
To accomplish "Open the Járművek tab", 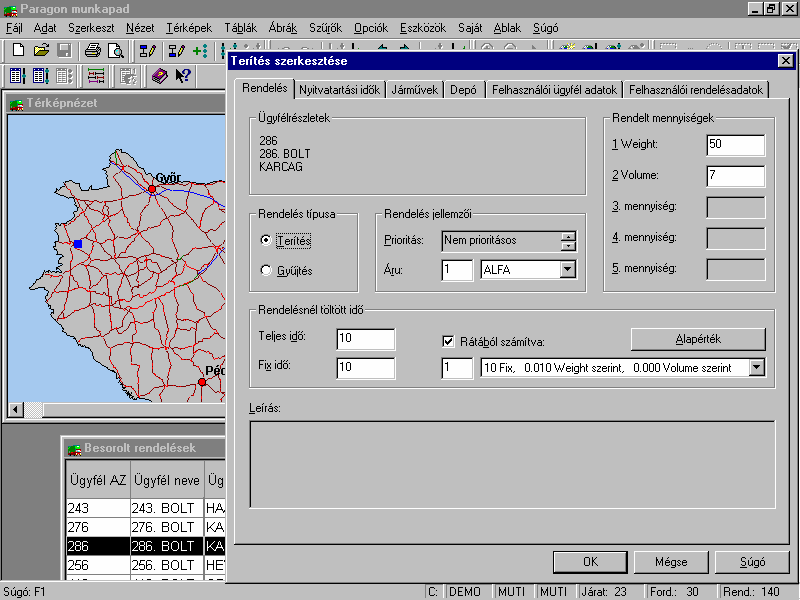I will 415,90.
